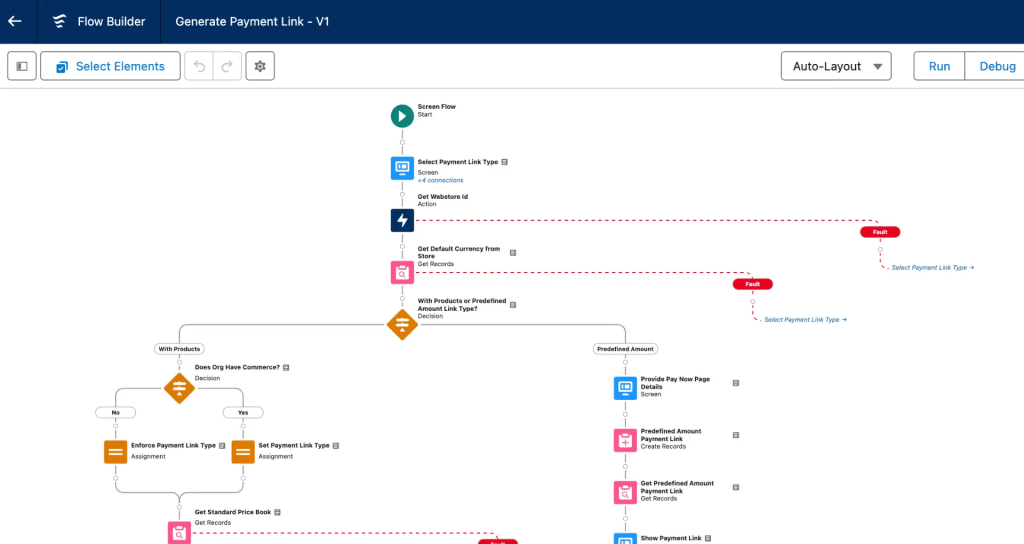Viewport: 1024px width, 544px height.
Task: Add element below Get Webstore Id connector
Action: pos(402,247)
